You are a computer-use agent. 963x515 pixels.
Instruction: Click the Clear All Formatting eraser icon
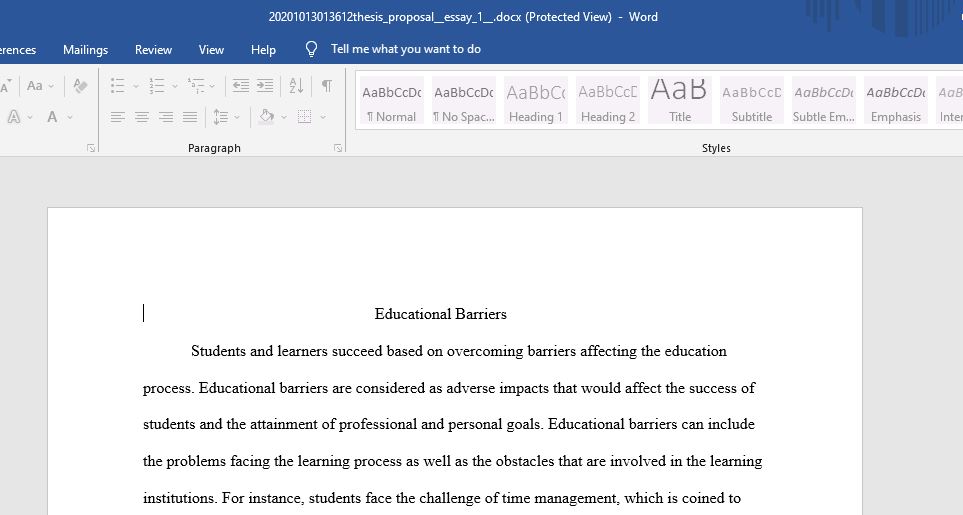[x=80, y=86]
